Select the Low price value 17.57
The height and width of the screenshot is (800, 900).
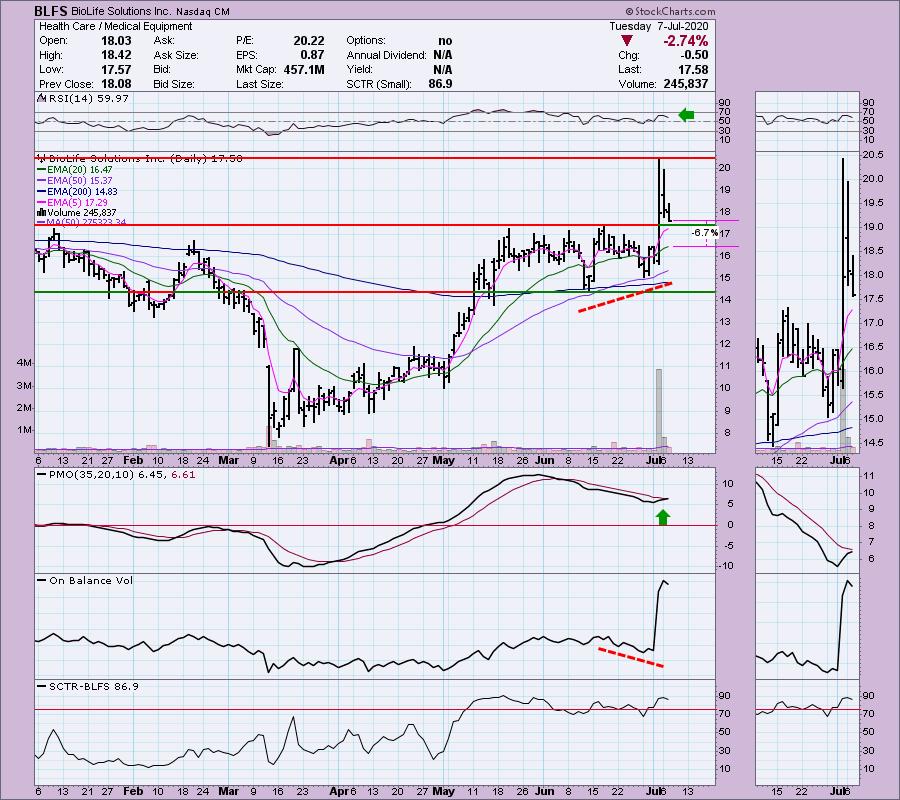click(x=117, y=69)
